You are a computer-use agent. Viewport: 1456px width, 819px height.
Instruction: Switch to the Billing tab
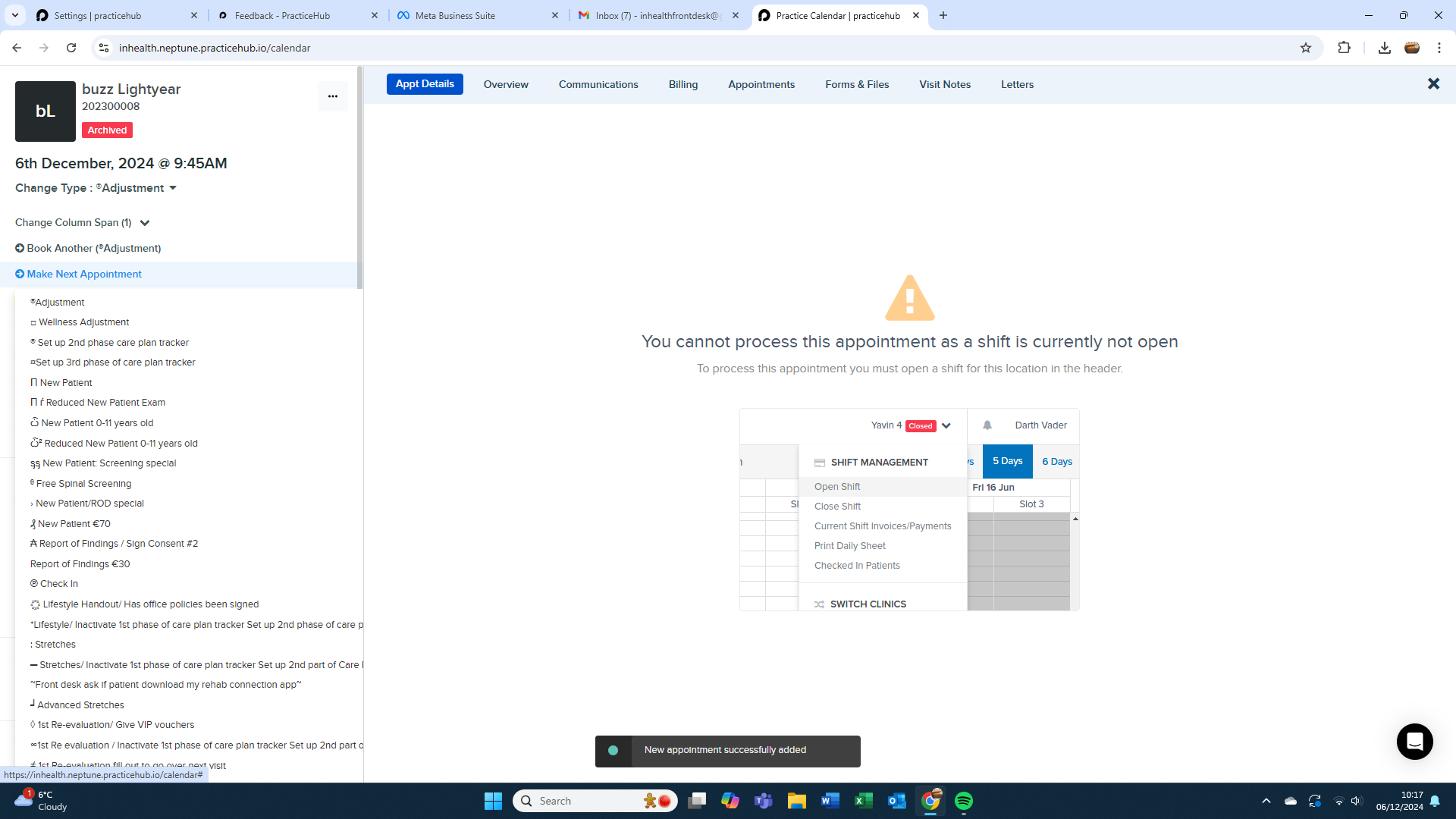coord(682,84)
